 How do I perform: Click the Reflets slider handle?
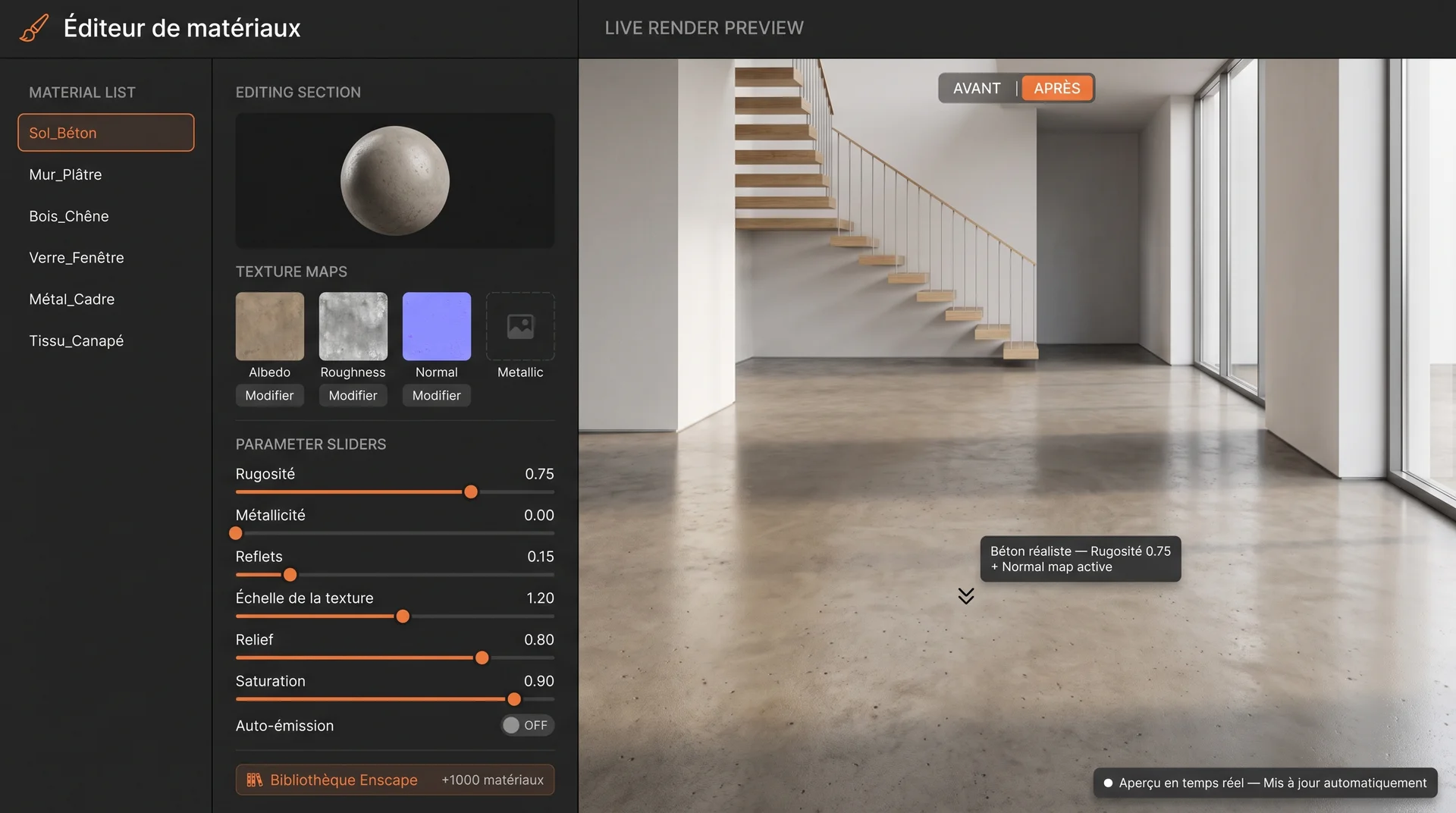coord(290,575)
